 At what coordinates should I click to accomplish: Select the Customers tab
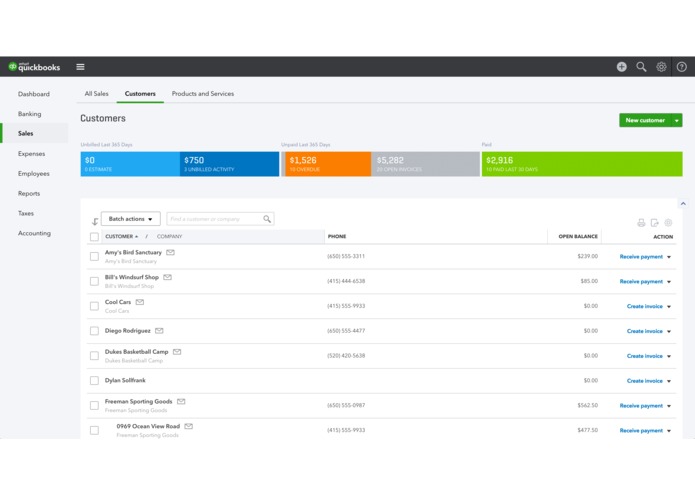140,94
